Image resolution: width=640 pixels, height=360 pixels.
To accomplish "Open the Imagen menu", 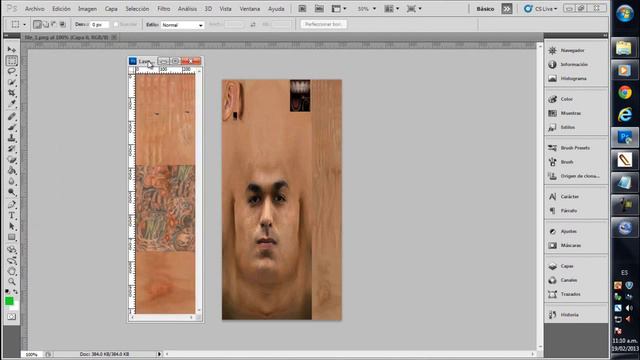I will 87,9.
